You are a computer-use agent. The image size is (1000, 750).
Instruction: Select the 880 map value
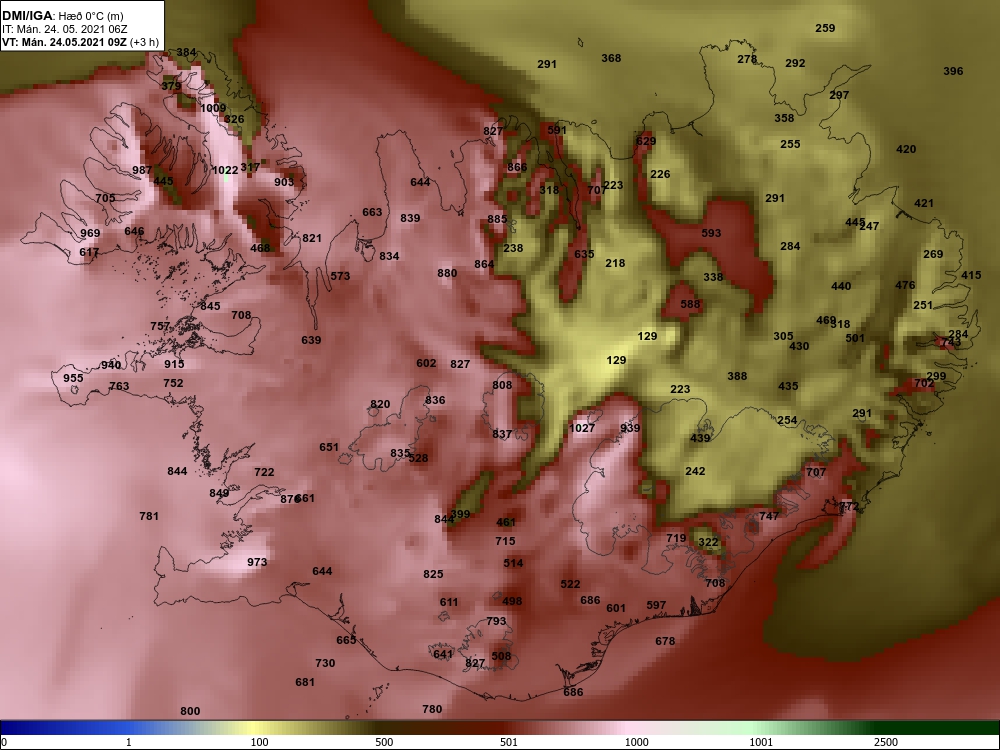(x=447, y=273)
